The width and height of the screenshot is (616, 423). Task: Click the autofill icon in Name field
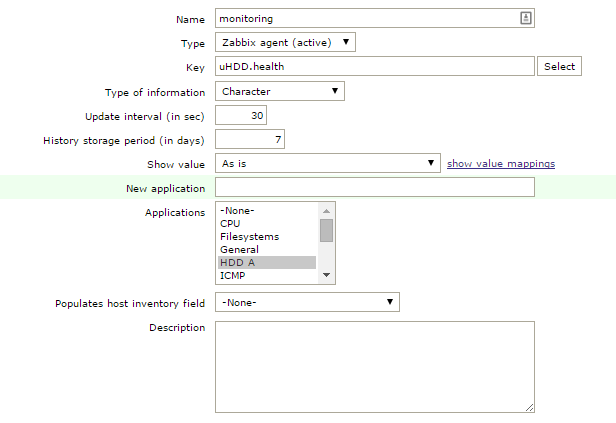(x=526, y=18)
